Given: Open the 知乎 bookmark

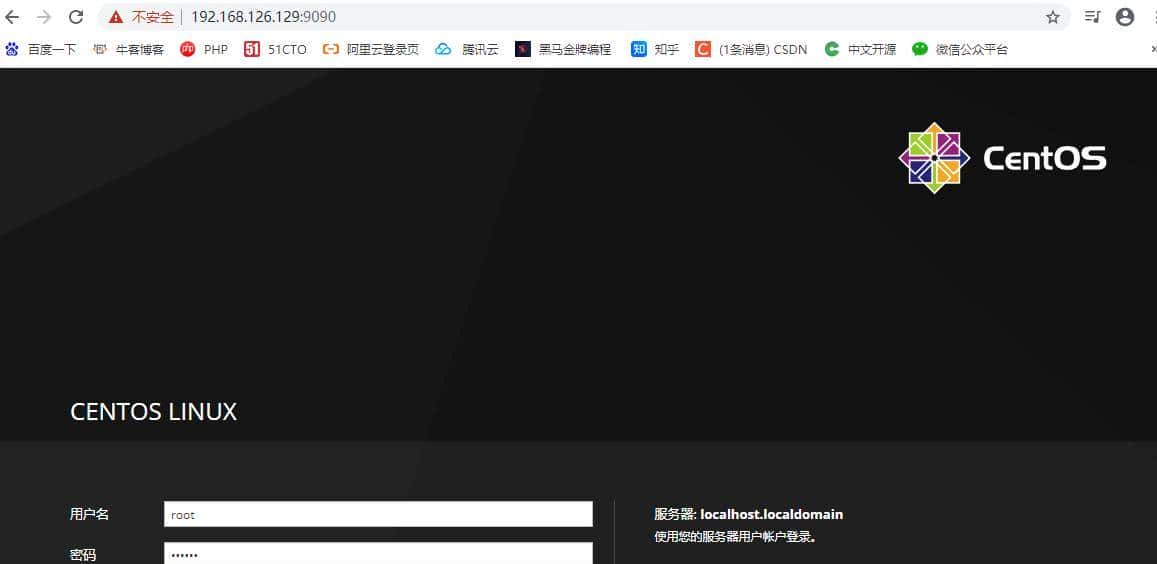Looking at the screenshot, I should tap(655, 49).
